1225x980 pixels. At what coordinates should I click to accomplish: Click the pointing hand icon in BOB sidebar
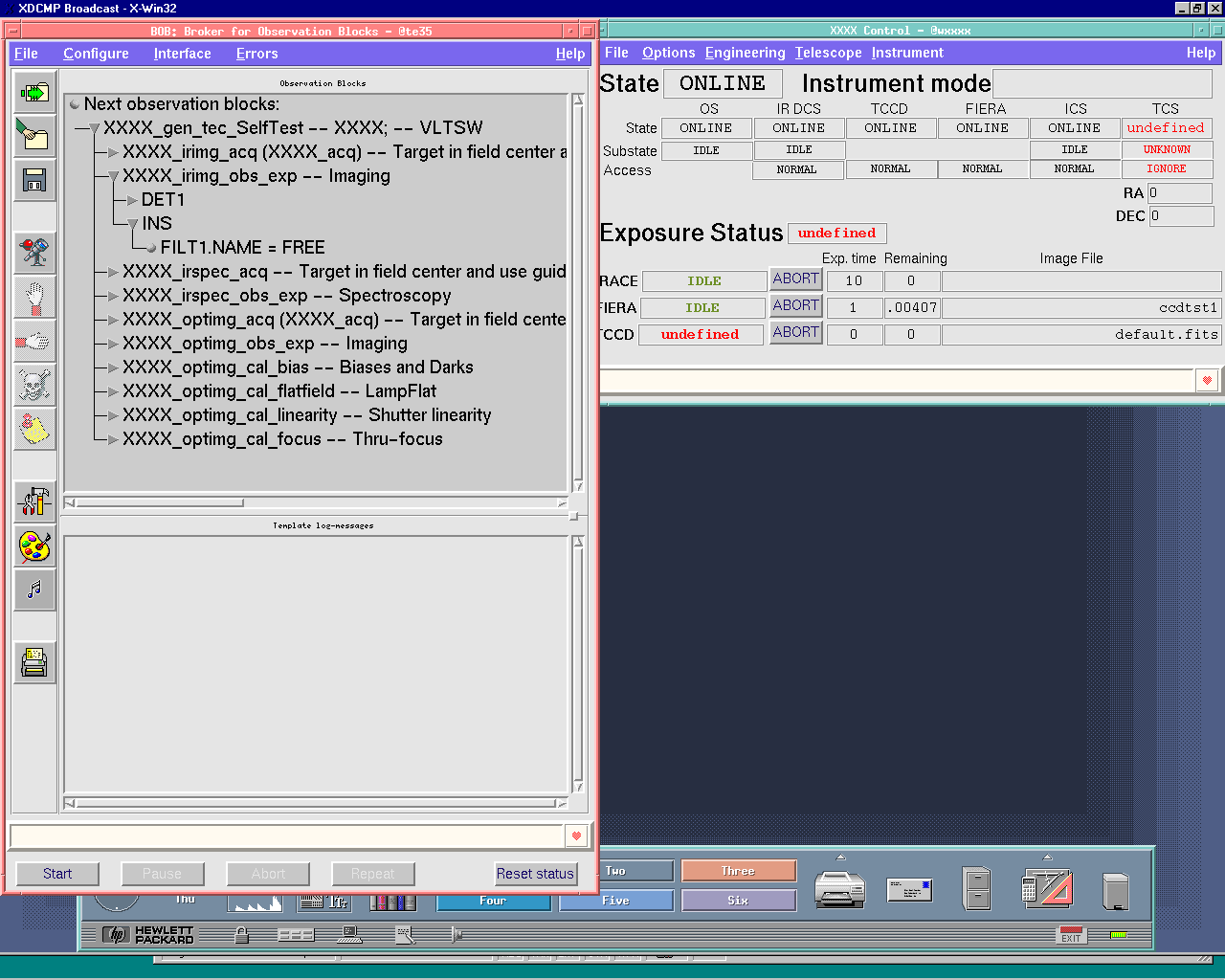click(34, 341)
